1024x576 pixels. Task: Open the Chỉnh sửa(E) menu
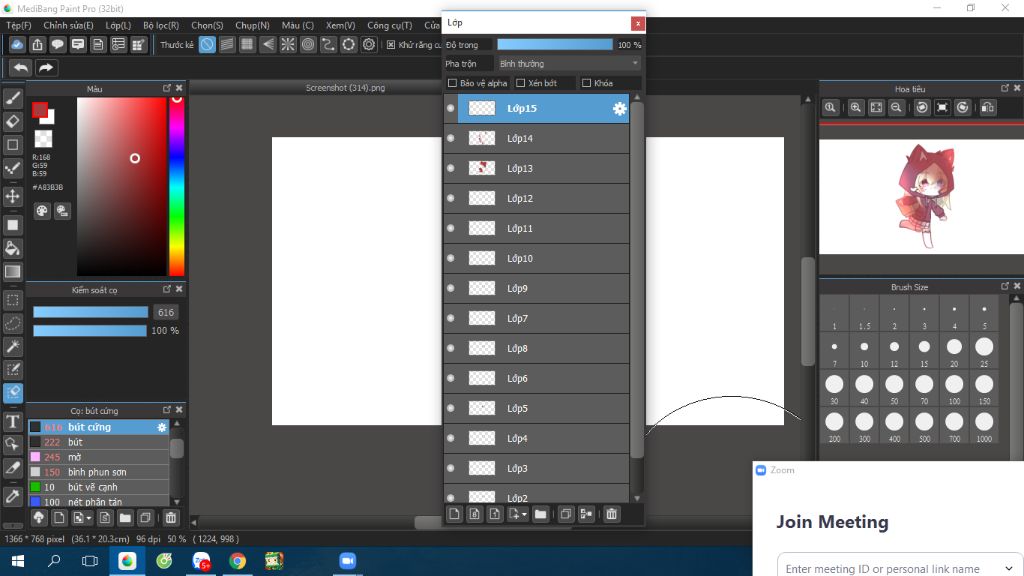pyautogui.click(x=68, y=25)
